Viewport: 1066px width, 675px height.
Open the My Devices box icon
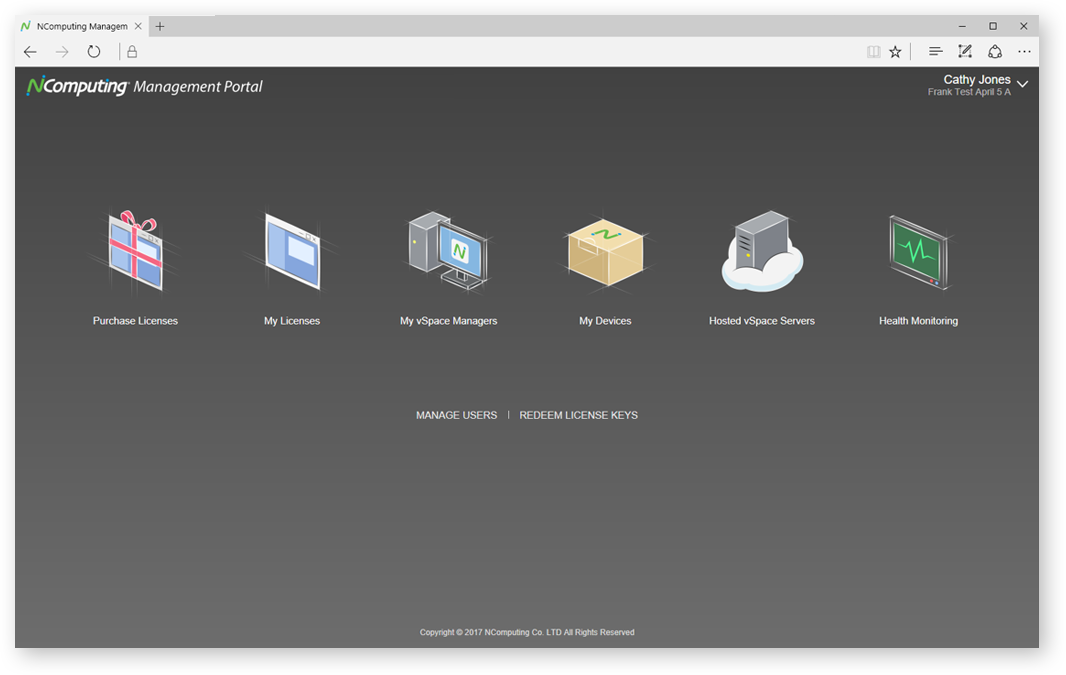(x=605, y=254)
